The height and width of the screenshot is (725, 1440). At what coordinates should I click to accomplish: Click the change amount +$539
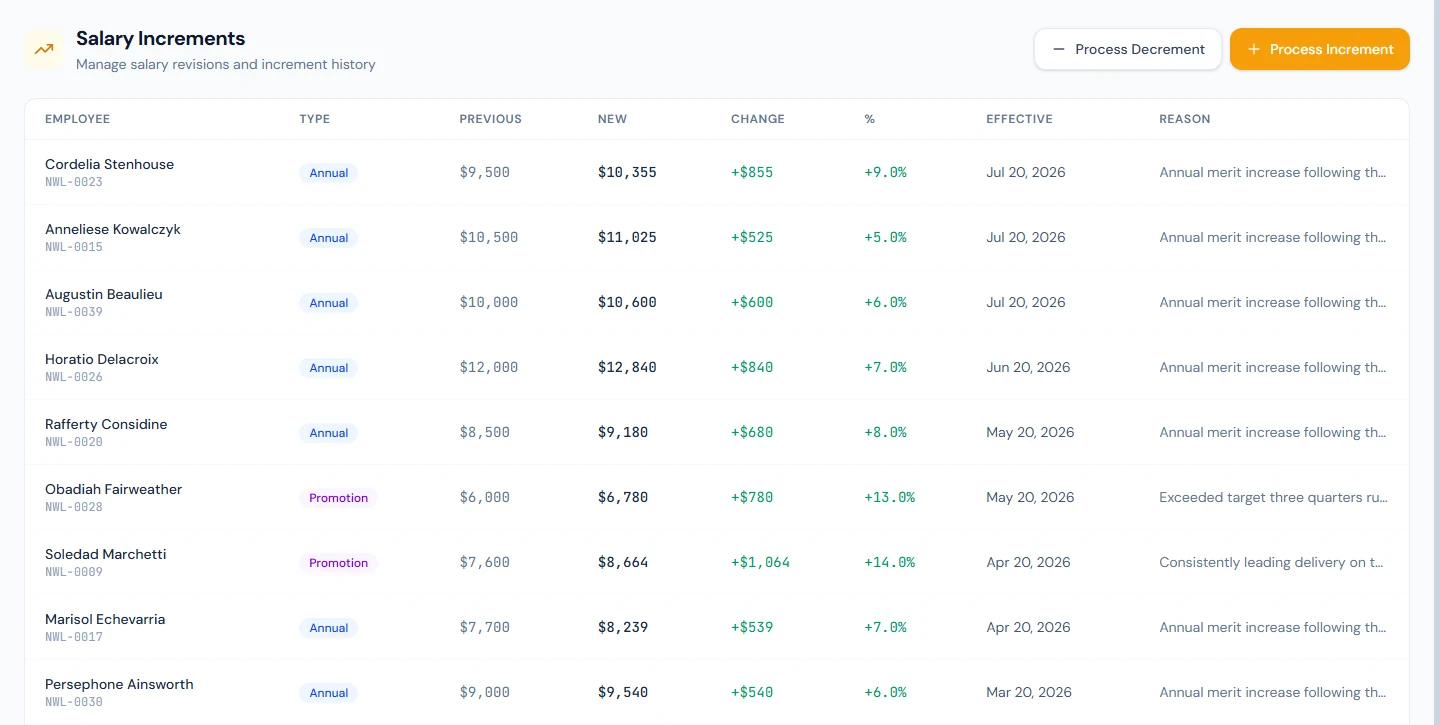[x=752, y=627]
